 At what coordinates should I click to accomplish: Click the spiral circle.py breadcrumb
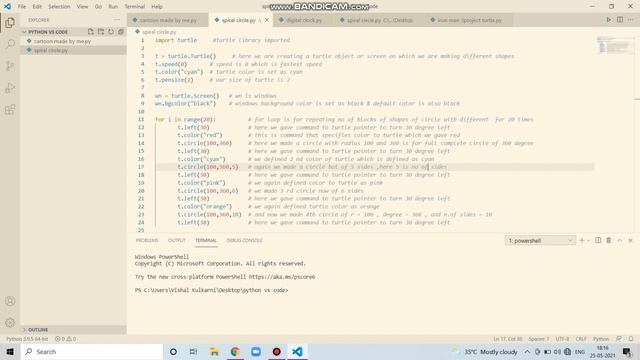click(159, 31)
